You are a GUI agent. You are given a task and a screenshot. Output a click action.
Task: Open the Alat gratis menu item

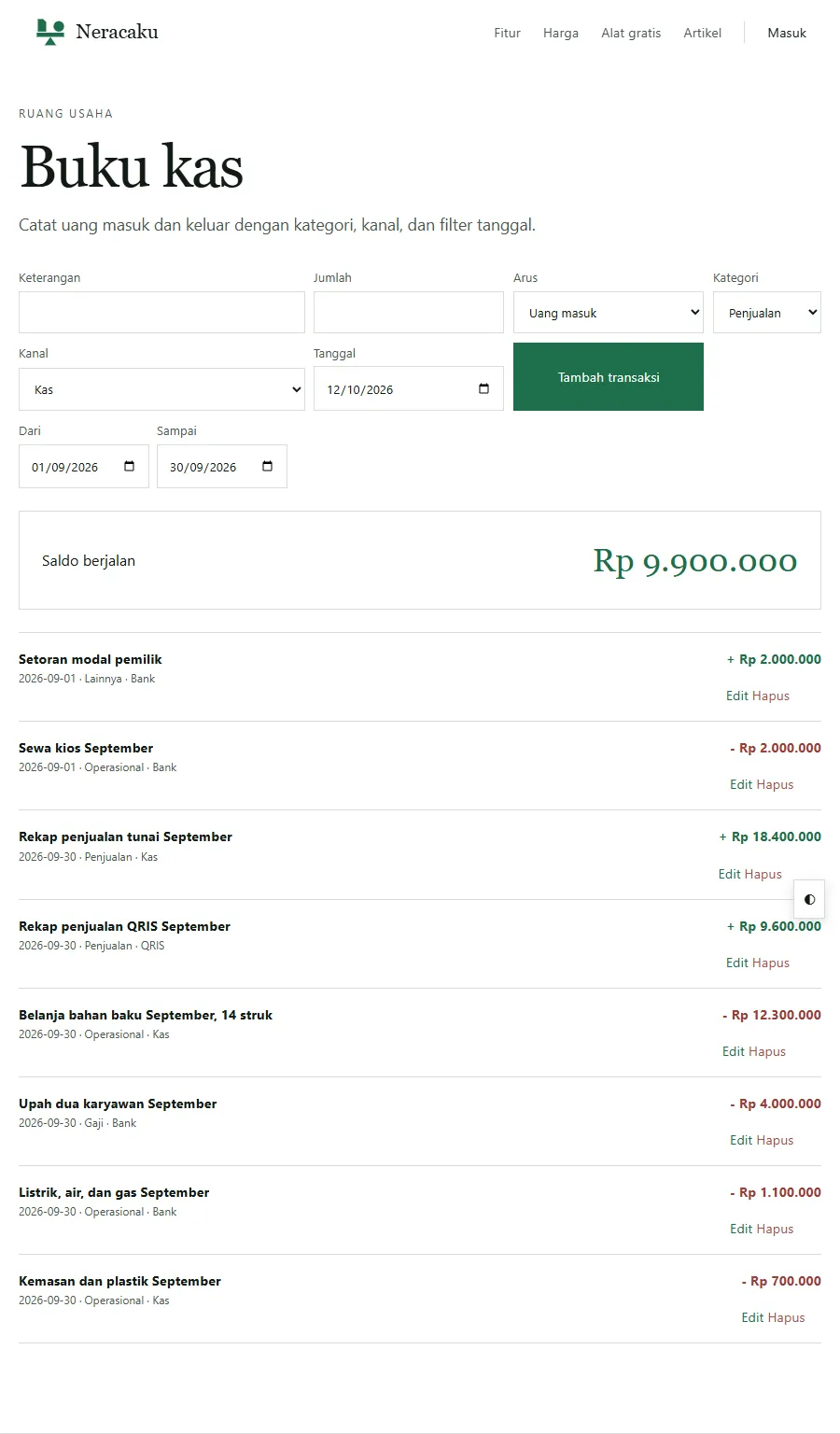[x=631, y=33]
